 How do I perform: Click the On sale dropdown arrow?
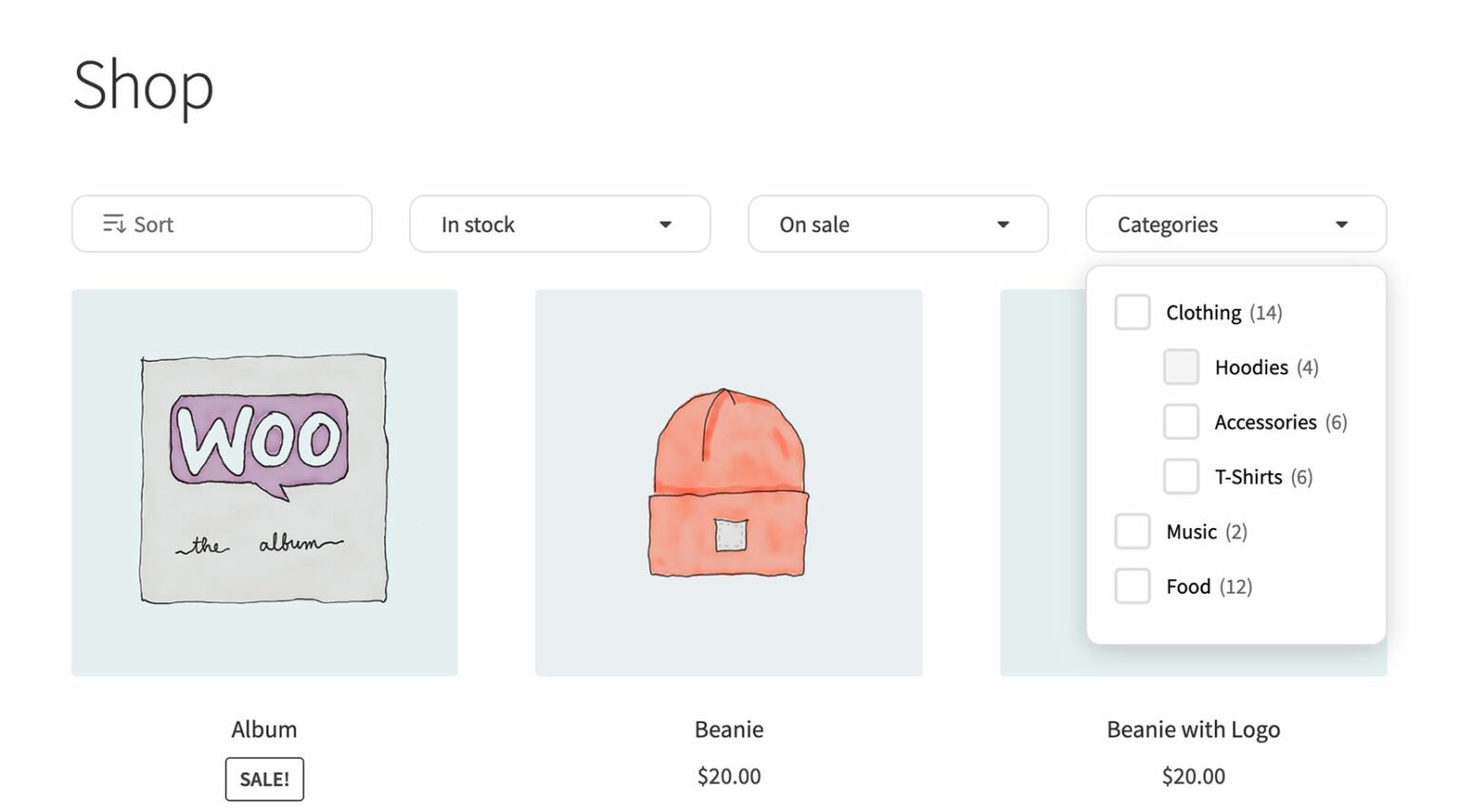point(1003,224)
